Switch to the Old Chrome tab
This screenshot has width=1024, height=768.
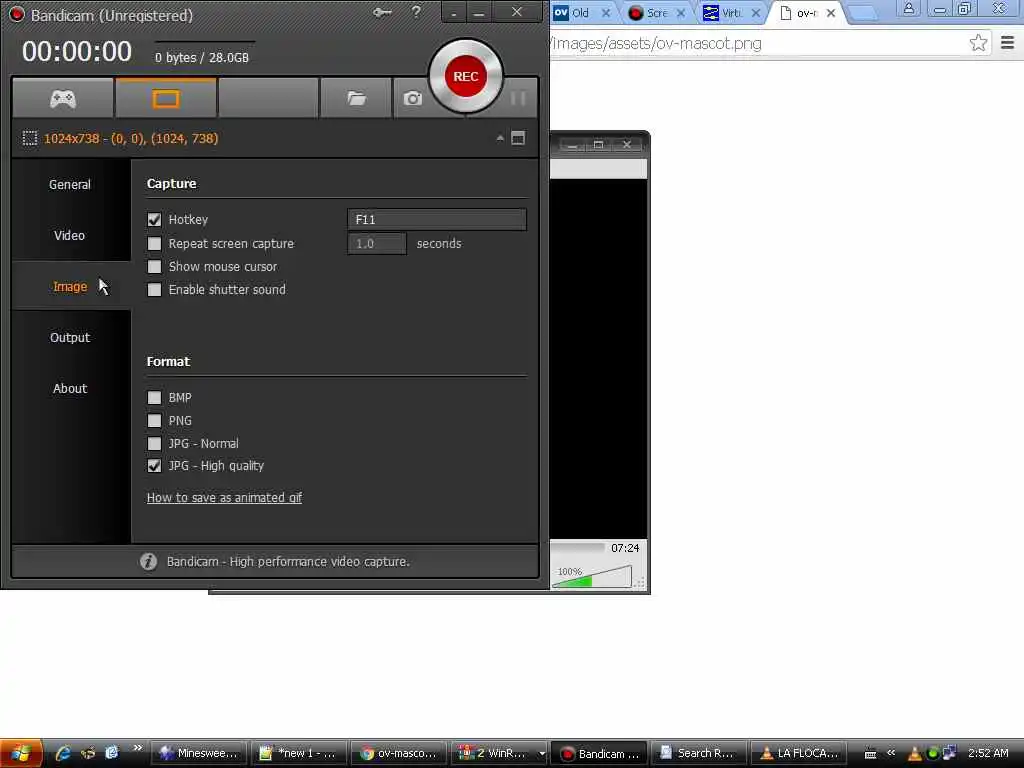[580, 12]
